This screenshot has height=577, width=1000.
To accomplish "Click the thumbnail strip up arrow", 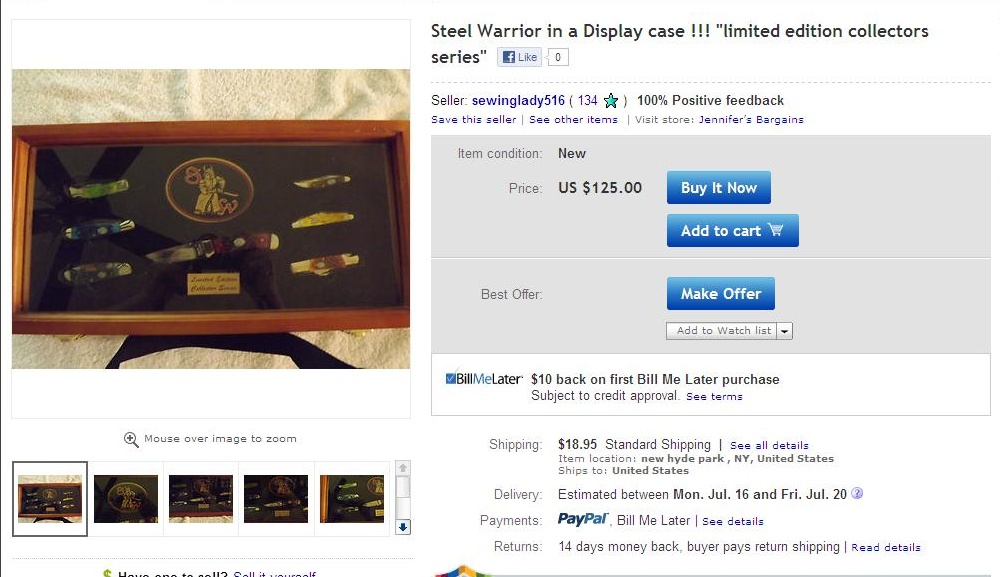I will click(x=403, y=468).
